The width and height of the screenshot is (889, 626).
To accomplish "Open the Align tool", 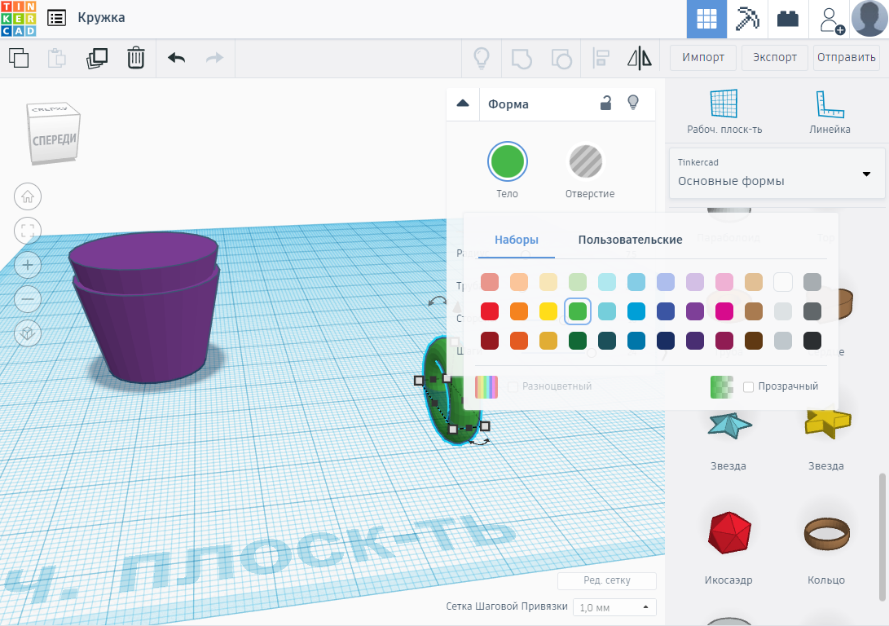I will [x=602, y=58].
